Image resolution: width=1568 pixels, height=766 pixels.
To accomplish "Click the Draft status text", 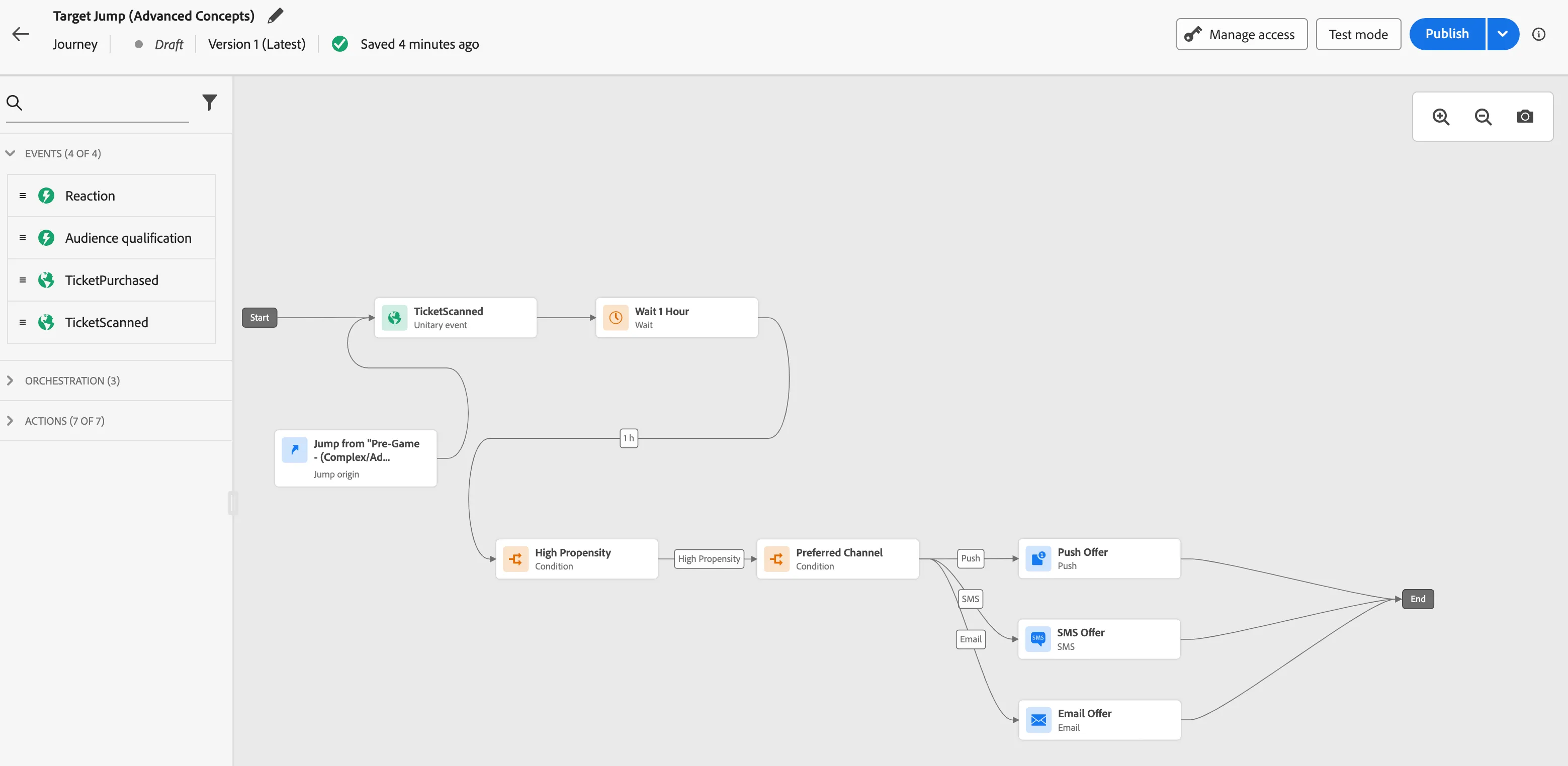I will [168, 44].
